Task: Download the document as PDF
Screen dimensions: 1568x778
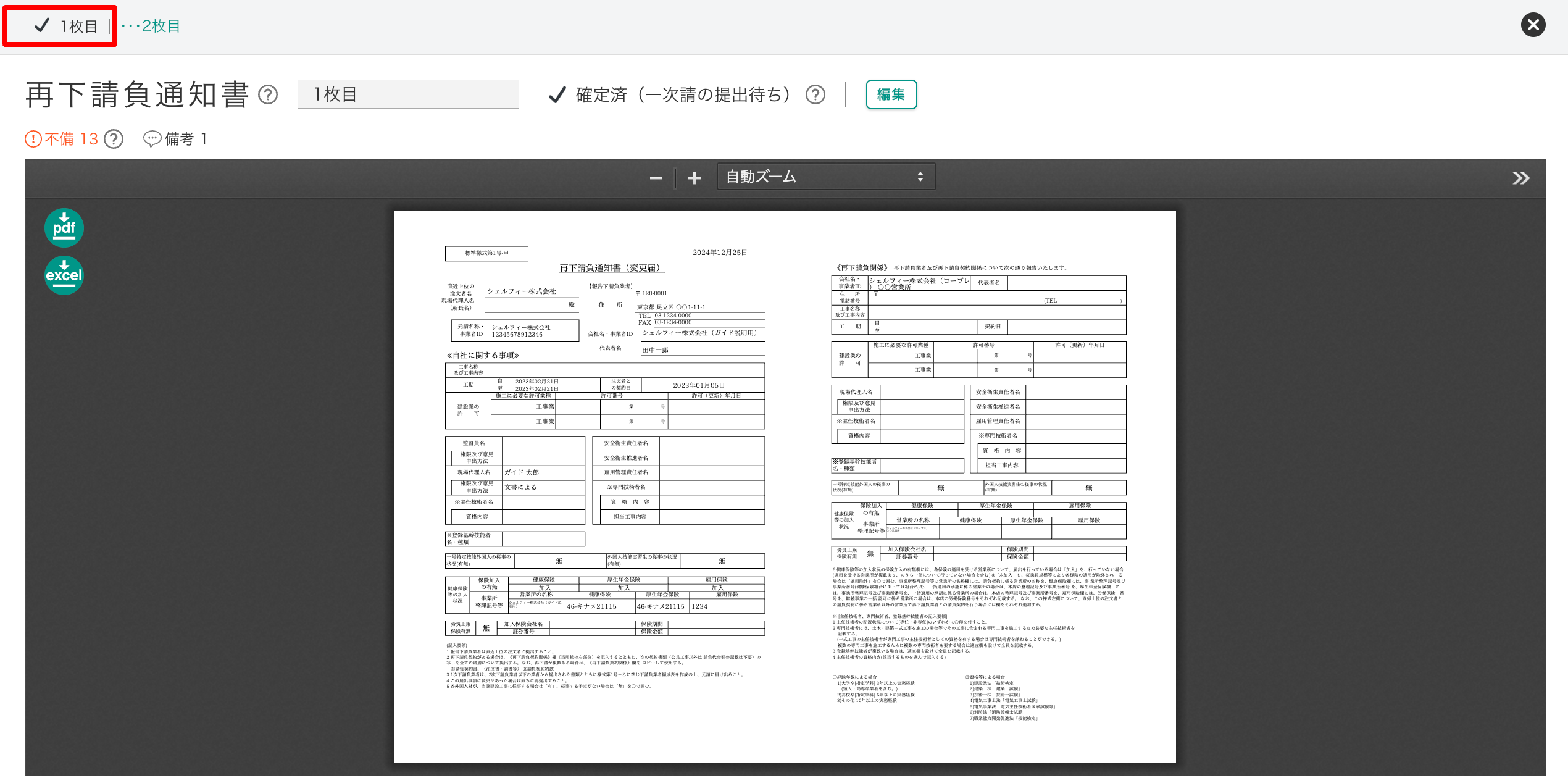Action: pyautogui.click(x=64, y=228)
